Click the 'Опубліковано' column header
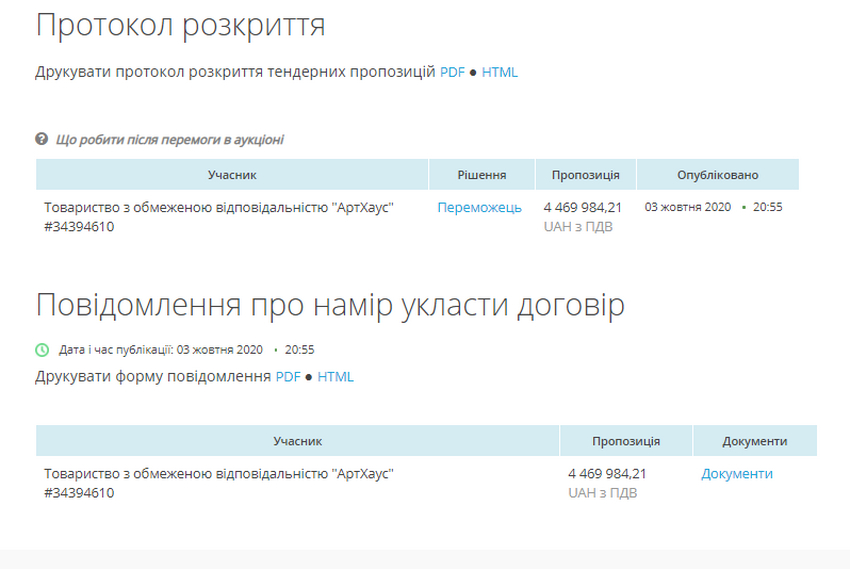Image resolution: width=850 pixels, height=569 pixels. (717, 175)
